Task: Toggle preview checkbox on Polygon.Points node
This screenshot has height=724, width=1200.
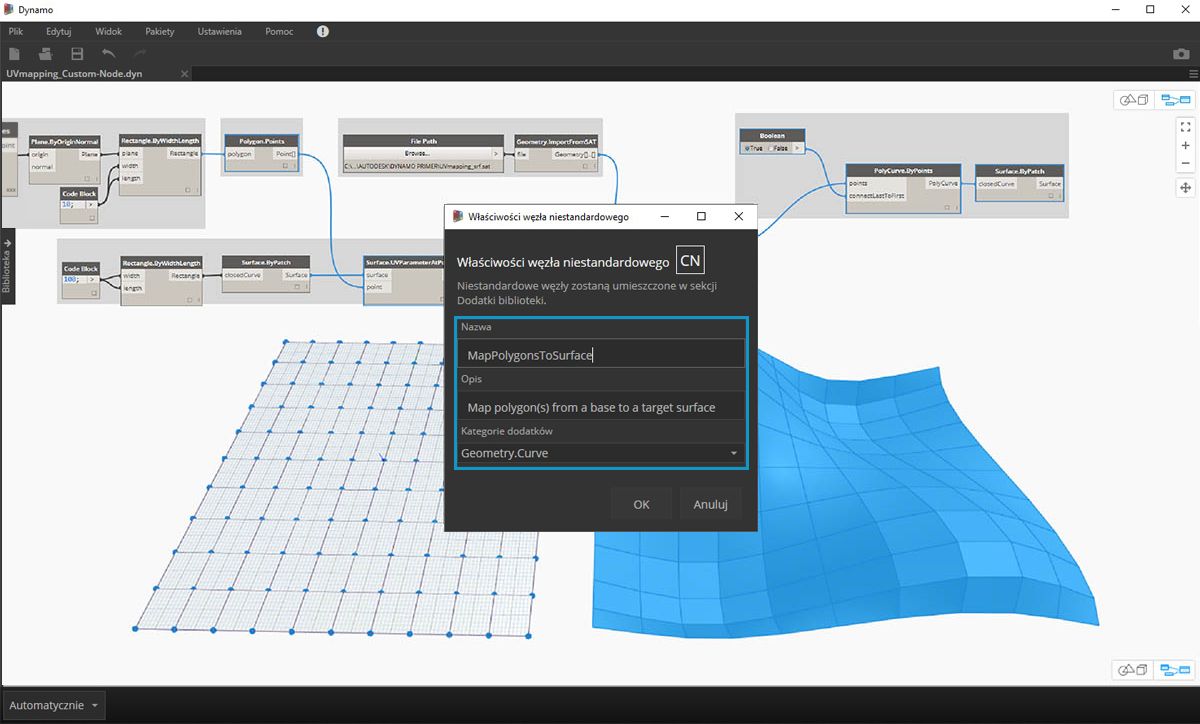Action: pyautogui.click(x=284, y=166)
